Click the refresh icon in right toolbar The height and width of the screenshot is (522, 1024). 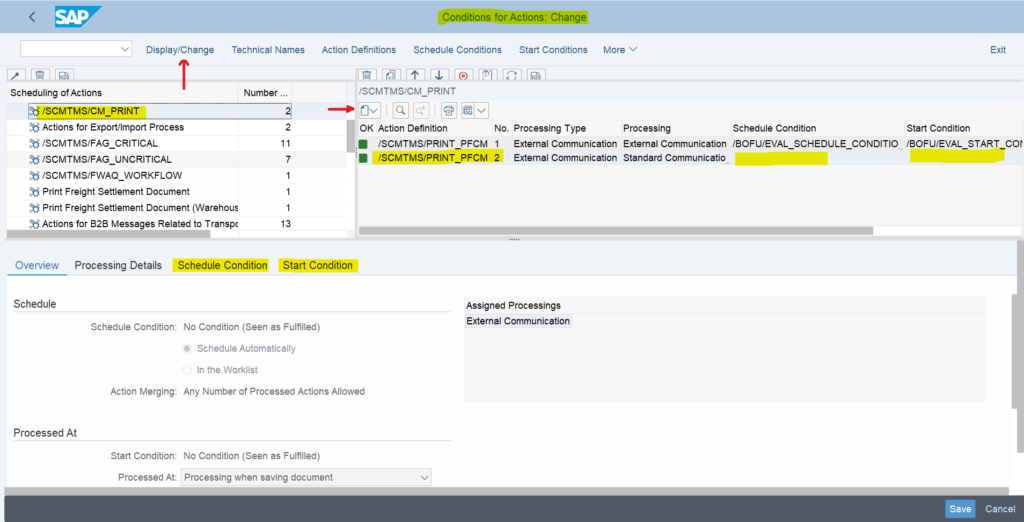[512, 75]
